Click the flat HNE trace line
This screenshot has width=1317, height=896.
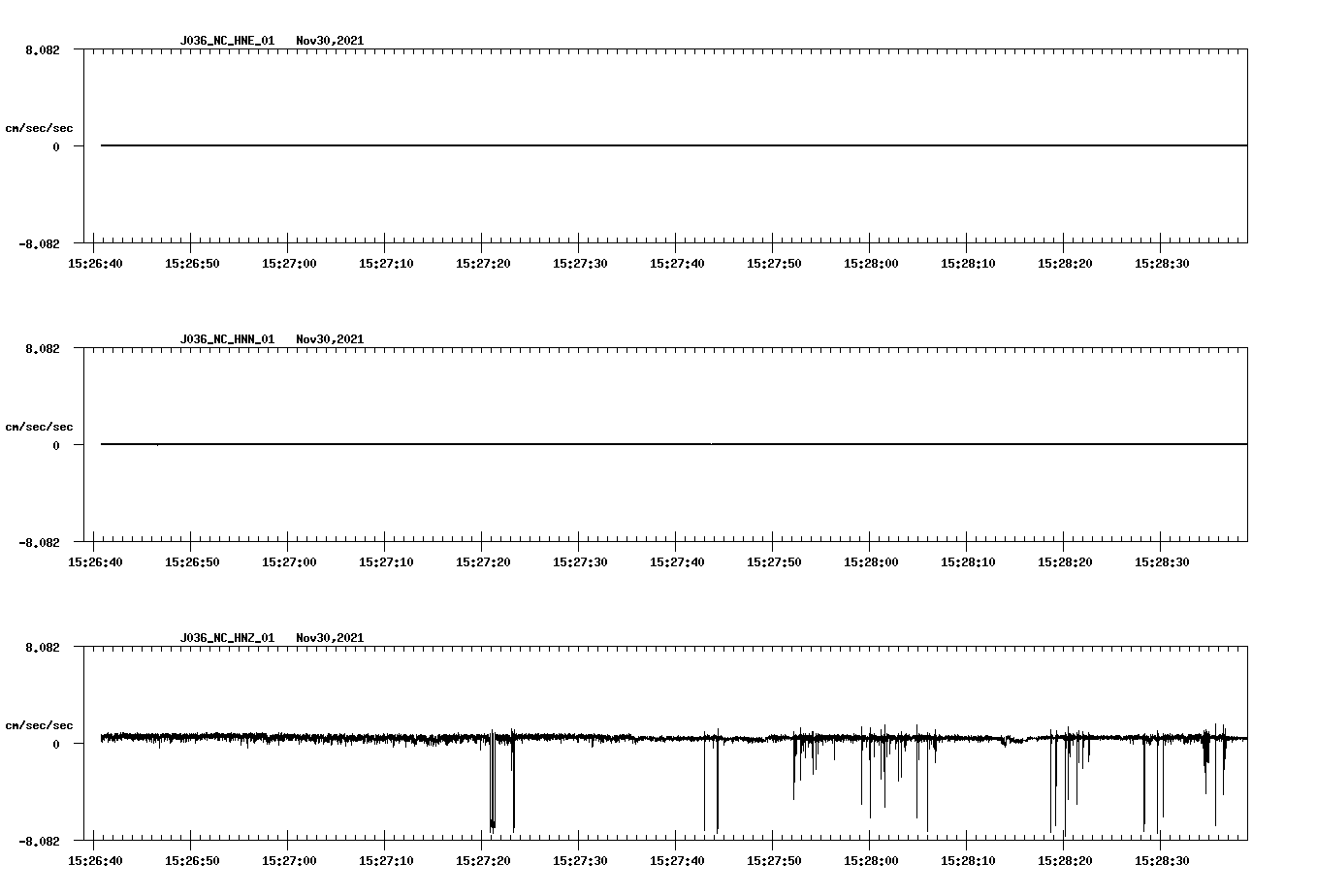tap(674, 145)
